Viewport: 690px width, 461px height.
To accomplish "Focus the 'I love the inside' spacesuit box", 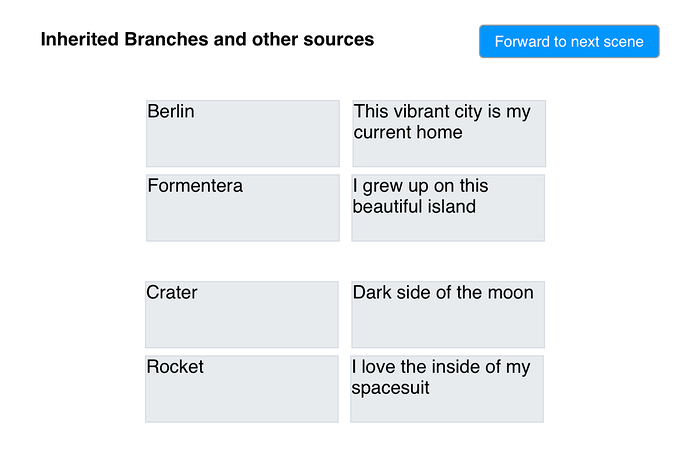I will click(x=447, y=389).
